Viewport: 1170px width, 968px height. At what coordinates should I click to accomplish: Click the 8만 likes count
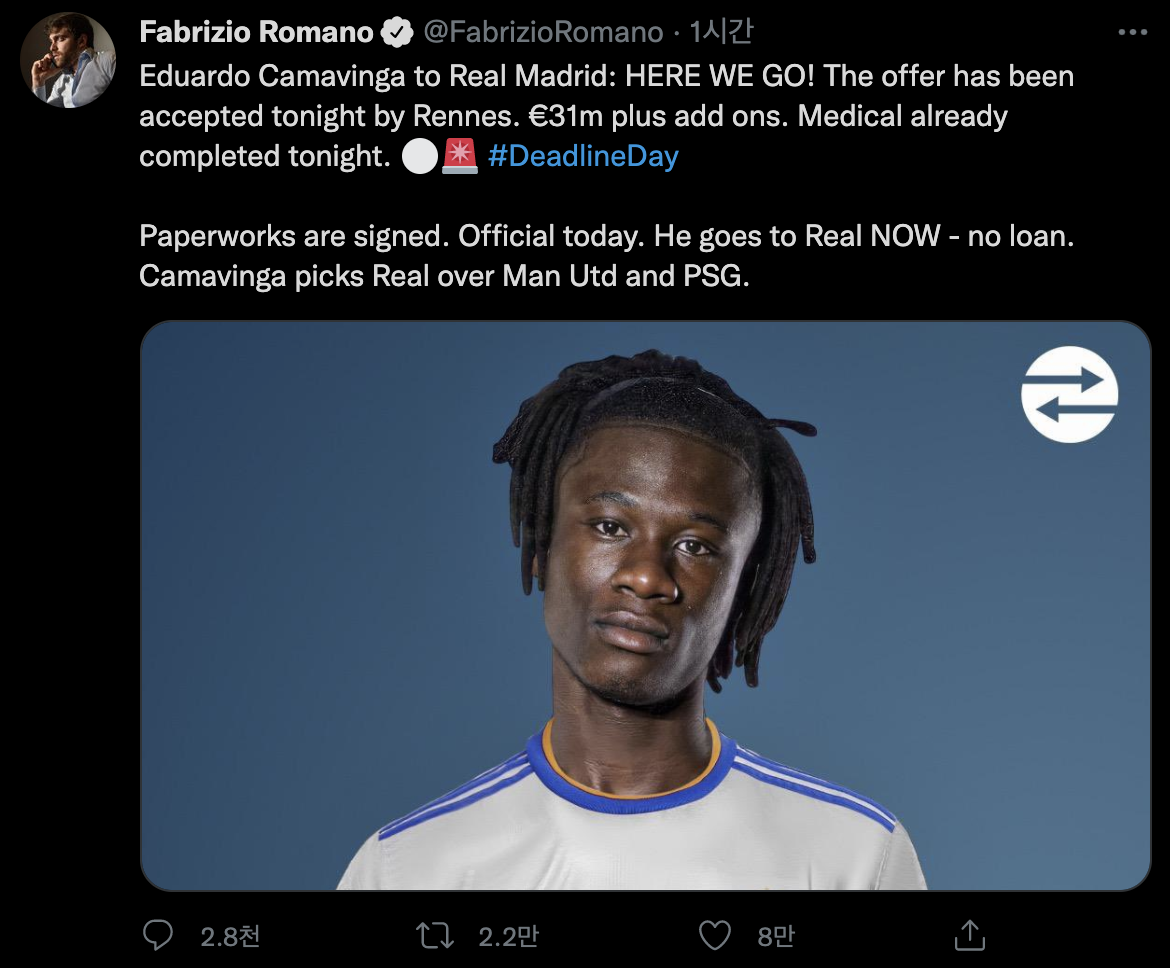tap(776, 936)
